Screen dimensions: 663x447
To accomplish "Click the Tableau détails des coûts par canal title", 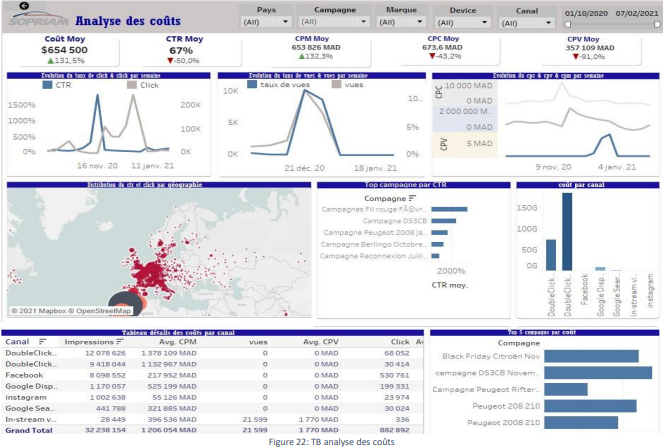I will point(178,332).
